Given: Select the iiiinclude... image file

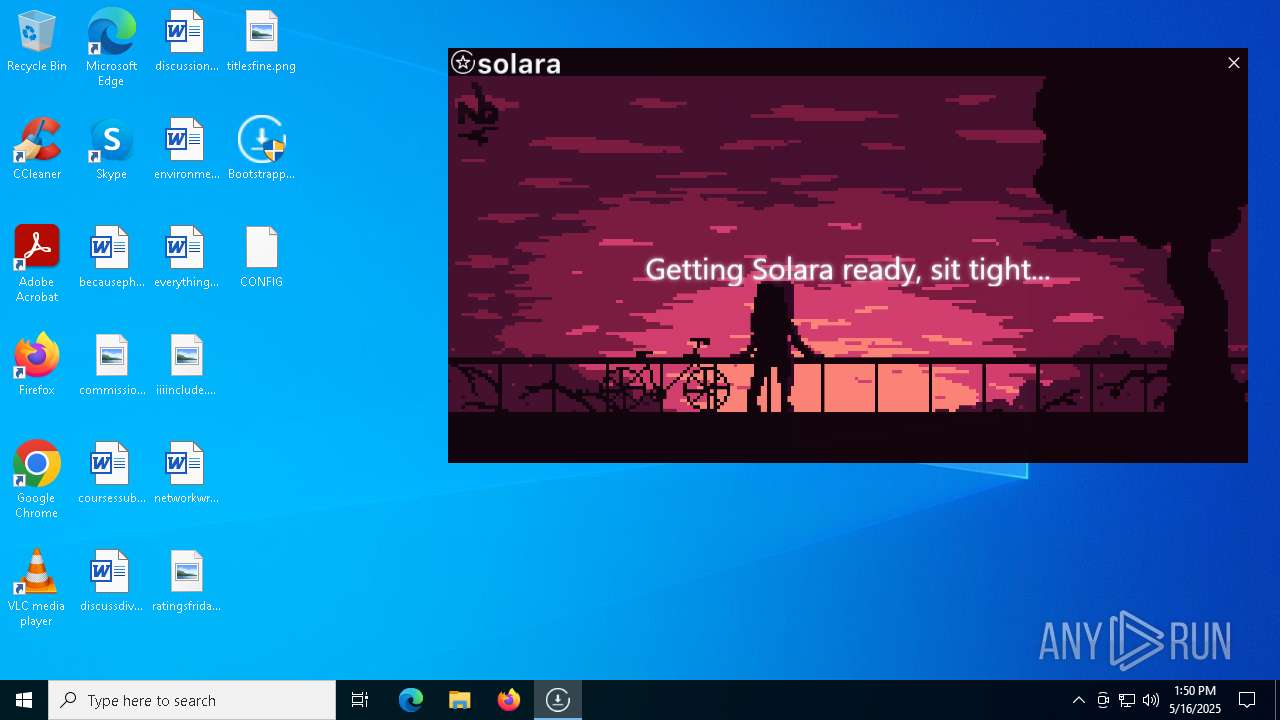Looking at the screenshot, I should pos(186,365).
